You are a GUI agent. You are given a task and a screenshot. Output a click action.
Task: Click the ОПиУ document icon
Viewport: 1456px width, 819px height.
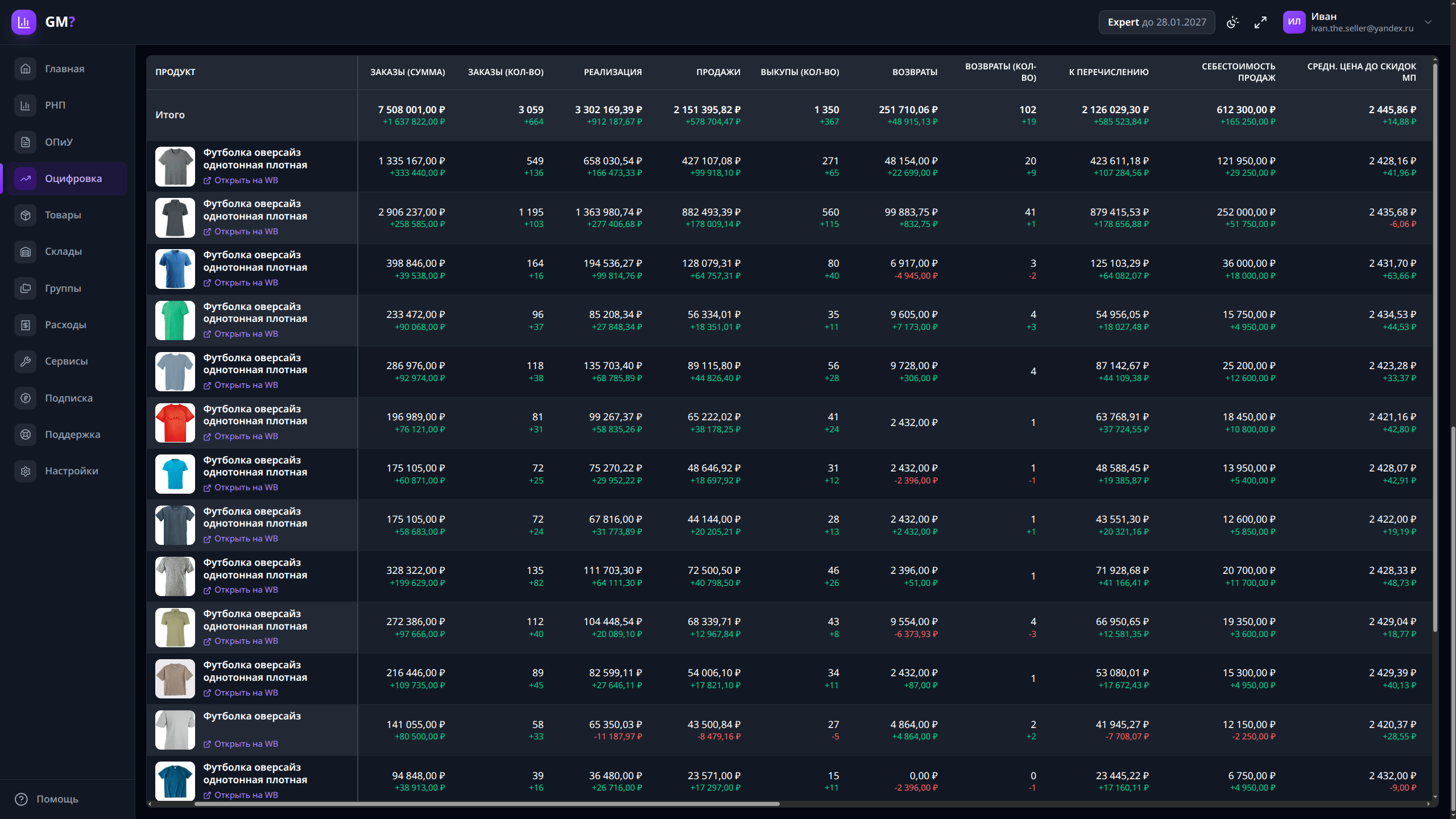click(26, 142)
